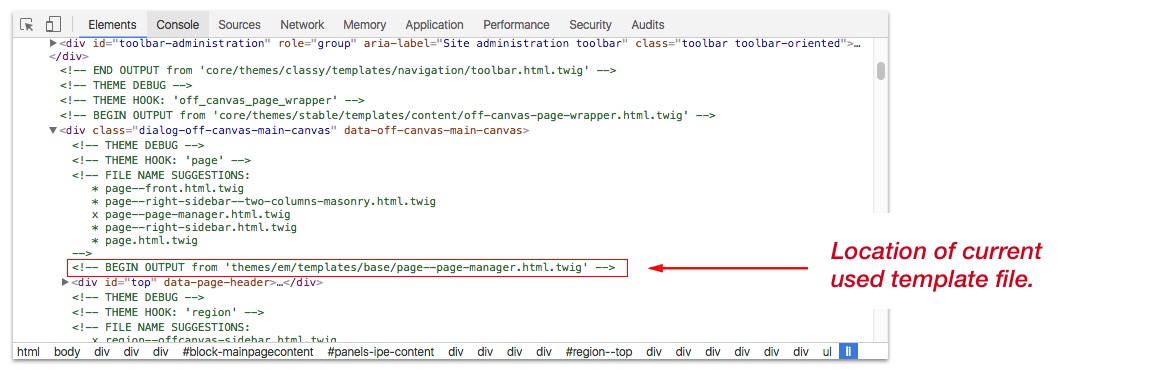
Task: Select the THEME HOOK: 'page' comment
Action: 162,160
